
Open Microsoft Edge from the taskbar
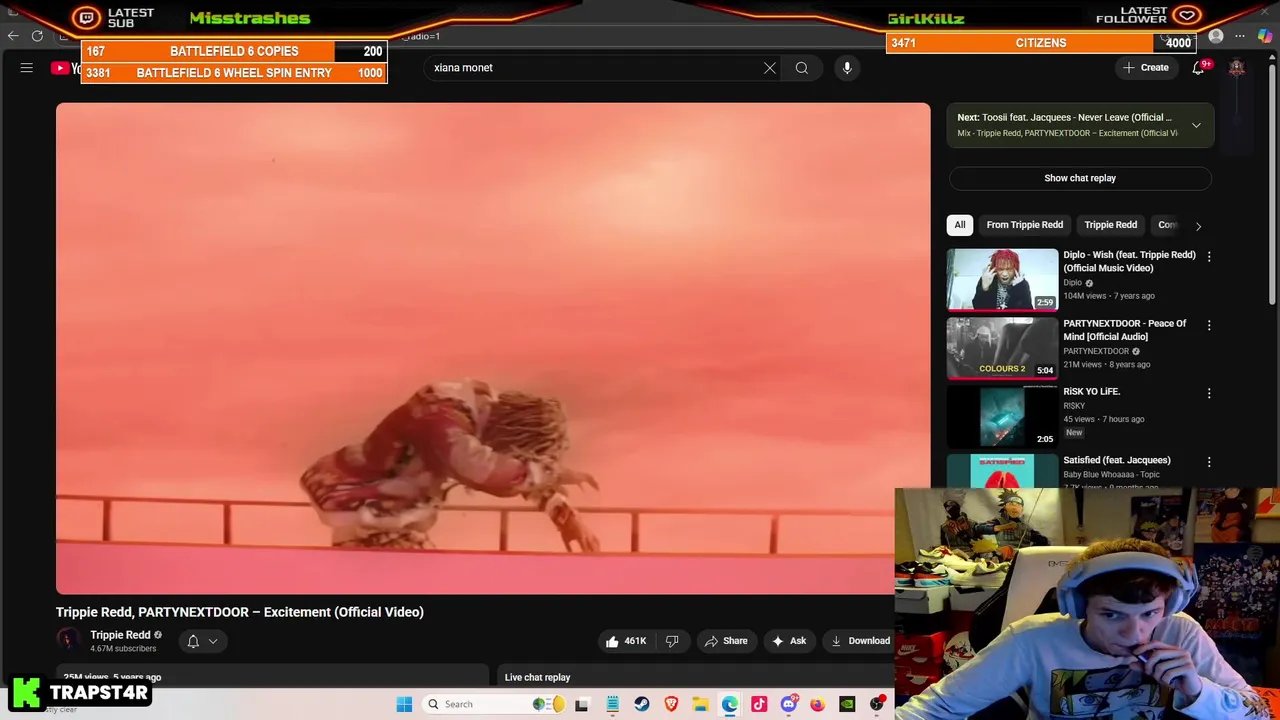click(x=730, y=704)
